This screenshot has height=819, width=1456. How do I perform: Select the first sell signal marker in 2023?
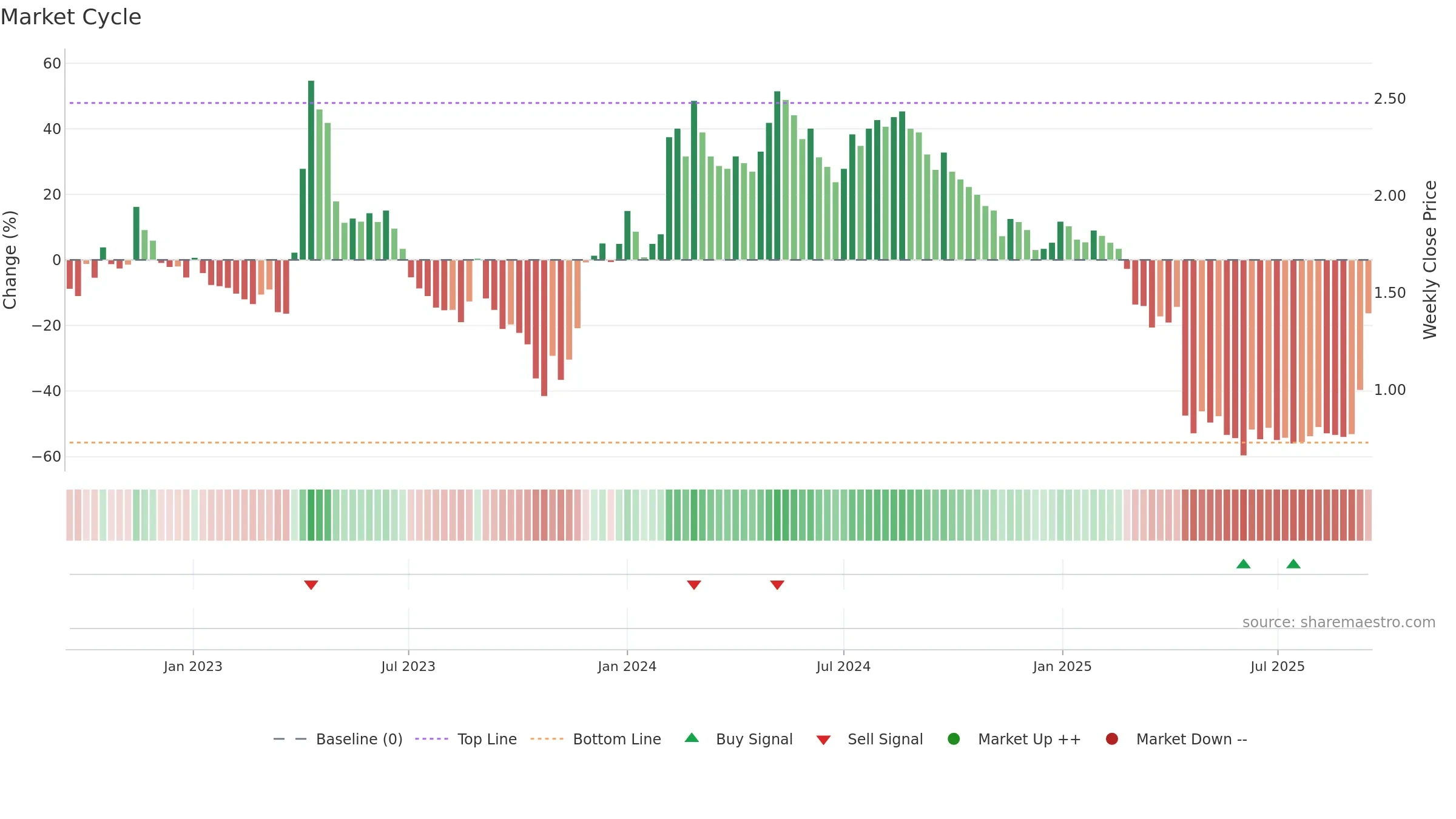point(311,585)
